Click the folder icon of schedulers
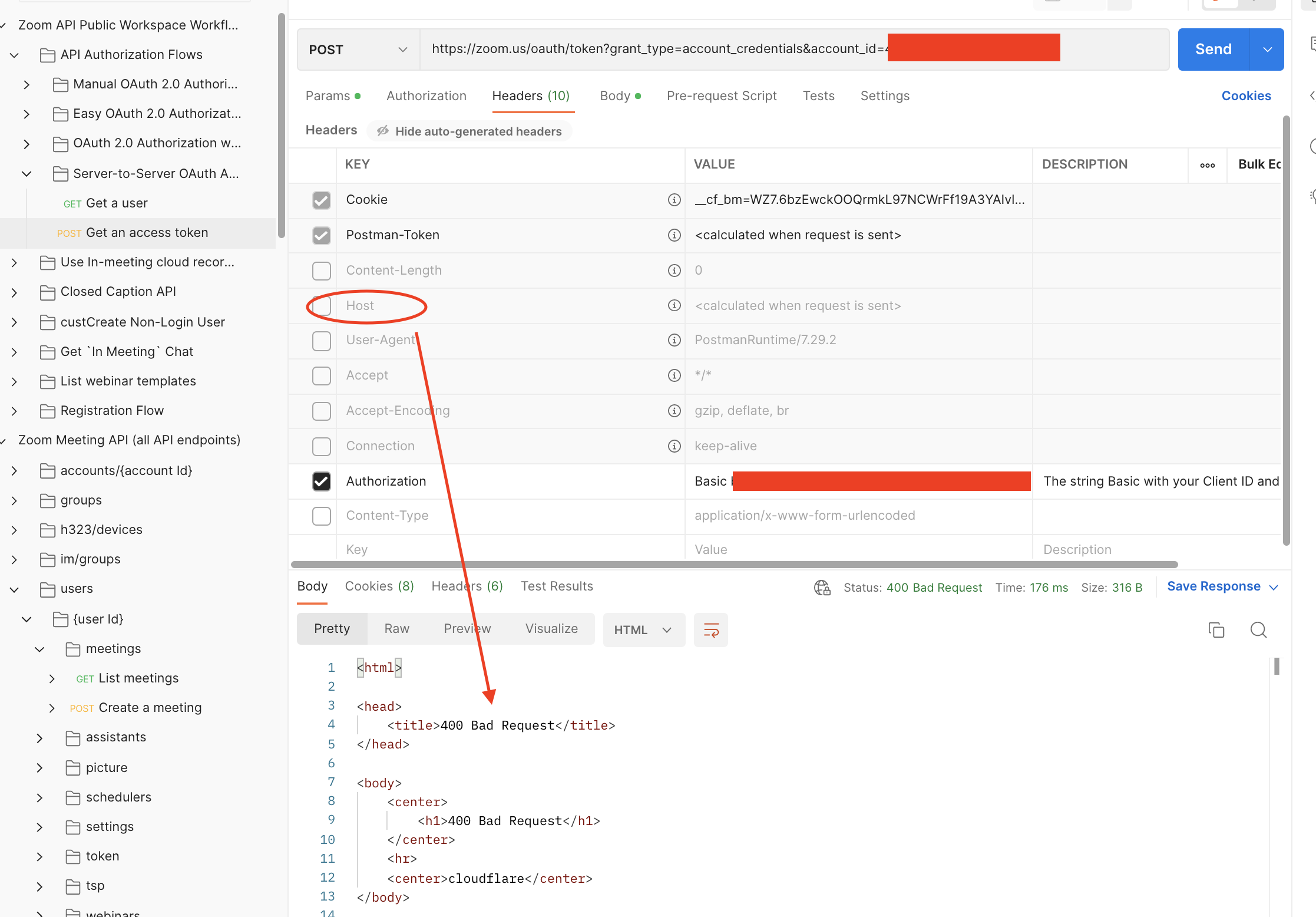This screenshot has height=917, width=1316. tap(73, 797)
